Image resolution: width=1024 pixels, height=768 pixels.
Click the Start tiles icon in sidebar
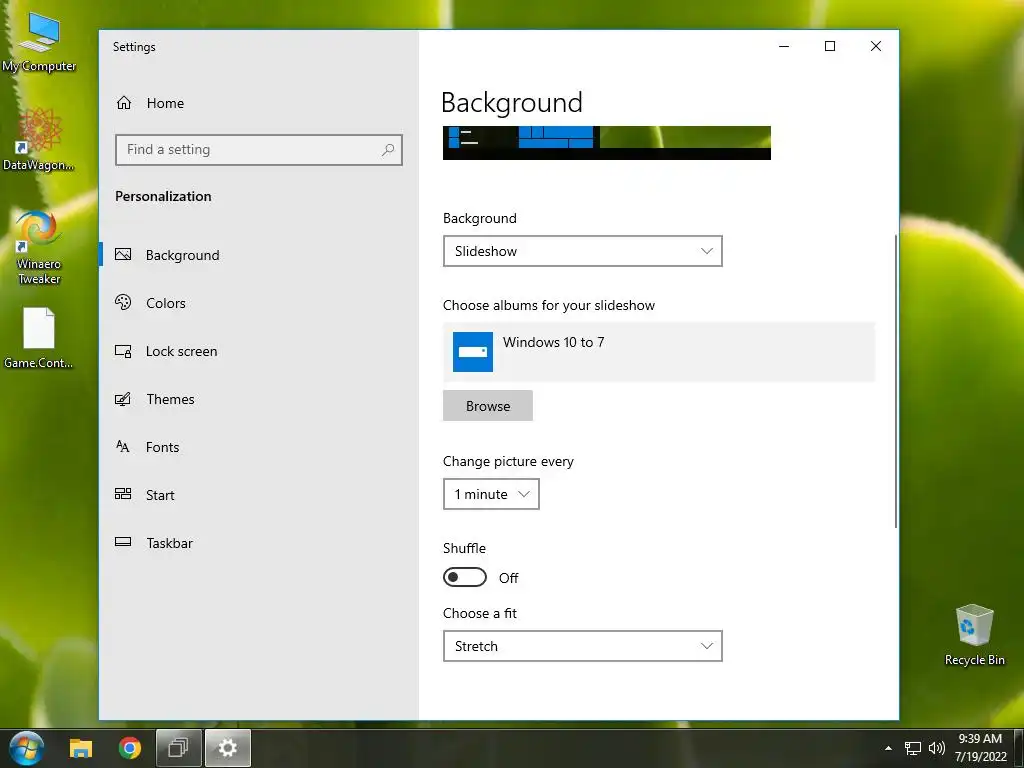pyautogui.click(x=123, y=494)
